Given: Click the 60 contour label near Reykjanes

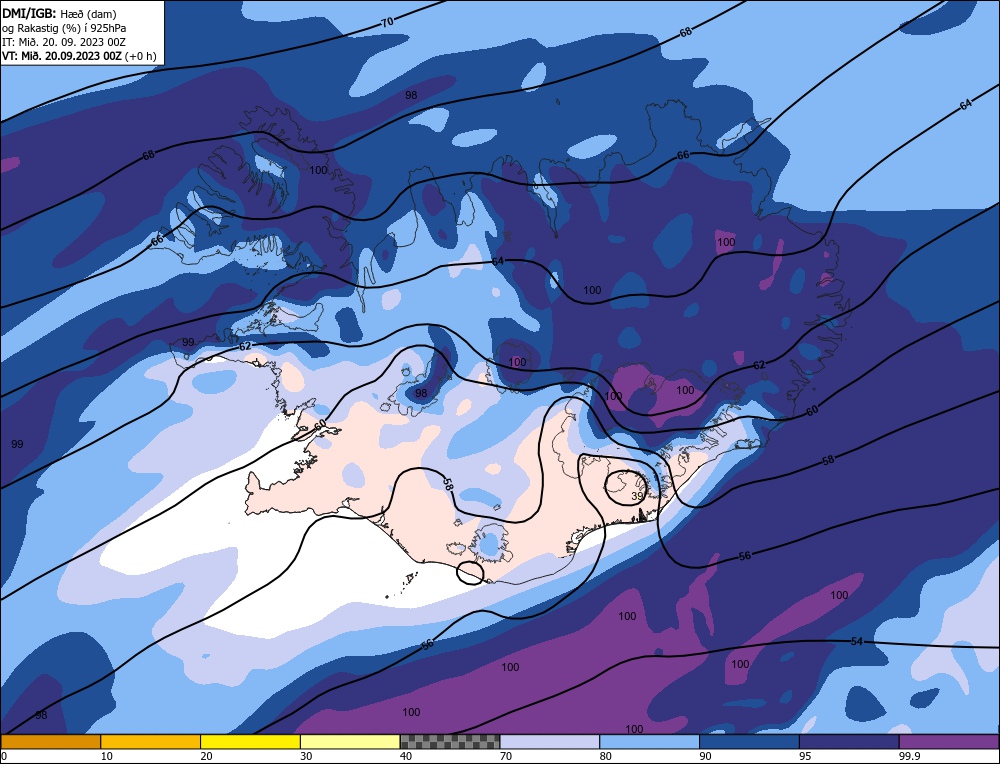Looking at the screenshot, I should pyautogui.click(x=320, y=424).
